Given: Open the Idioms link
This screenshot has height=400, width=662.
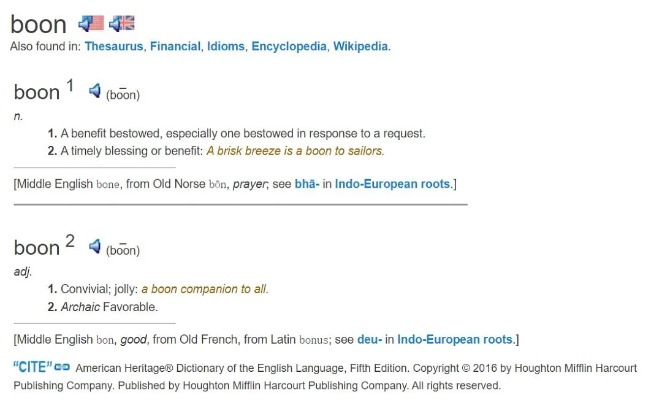Looking at the screenshot, I should tap(227, 47).
